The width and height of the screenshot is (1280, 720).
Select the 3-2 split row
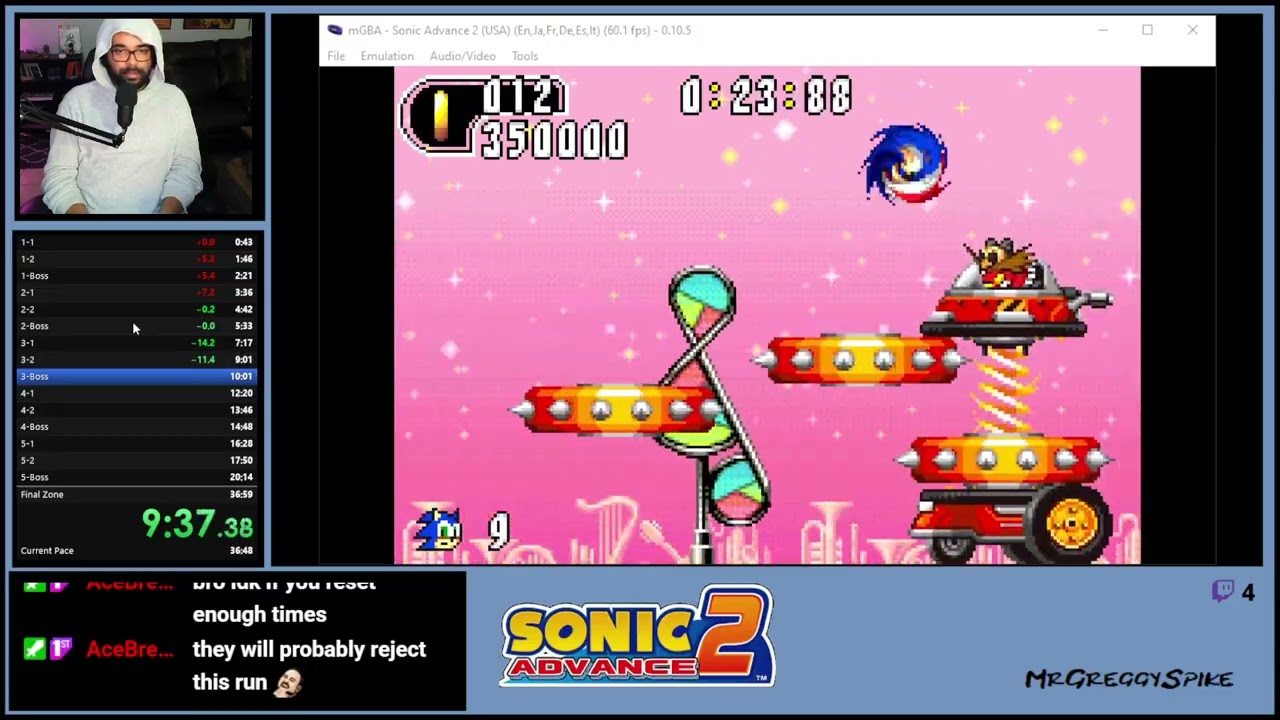137,360
